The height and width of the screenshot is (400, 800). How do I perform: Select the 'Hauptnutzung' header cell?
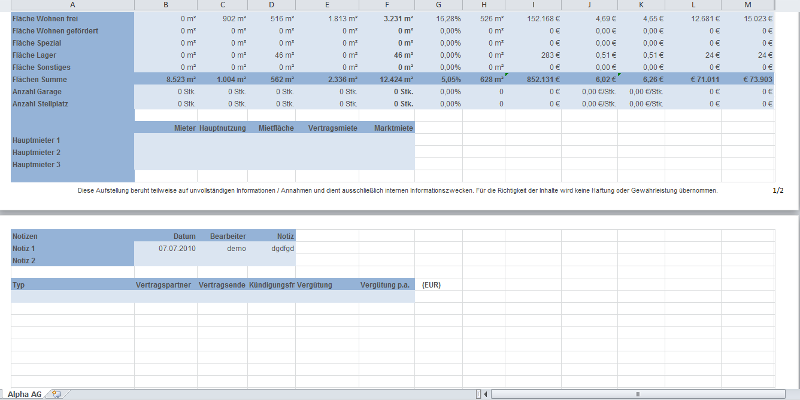coord(222,128)
